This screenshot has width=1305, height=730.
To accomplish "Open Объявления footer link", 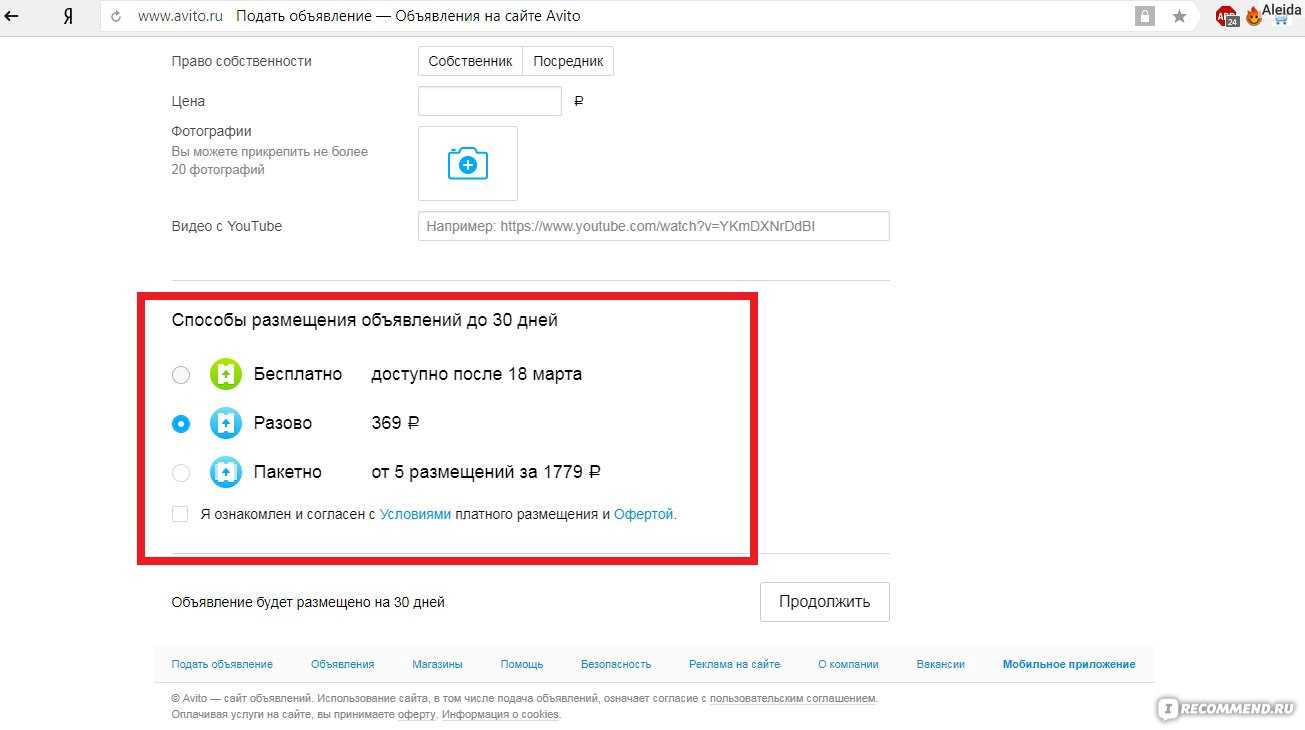I will tap(343, 664).
